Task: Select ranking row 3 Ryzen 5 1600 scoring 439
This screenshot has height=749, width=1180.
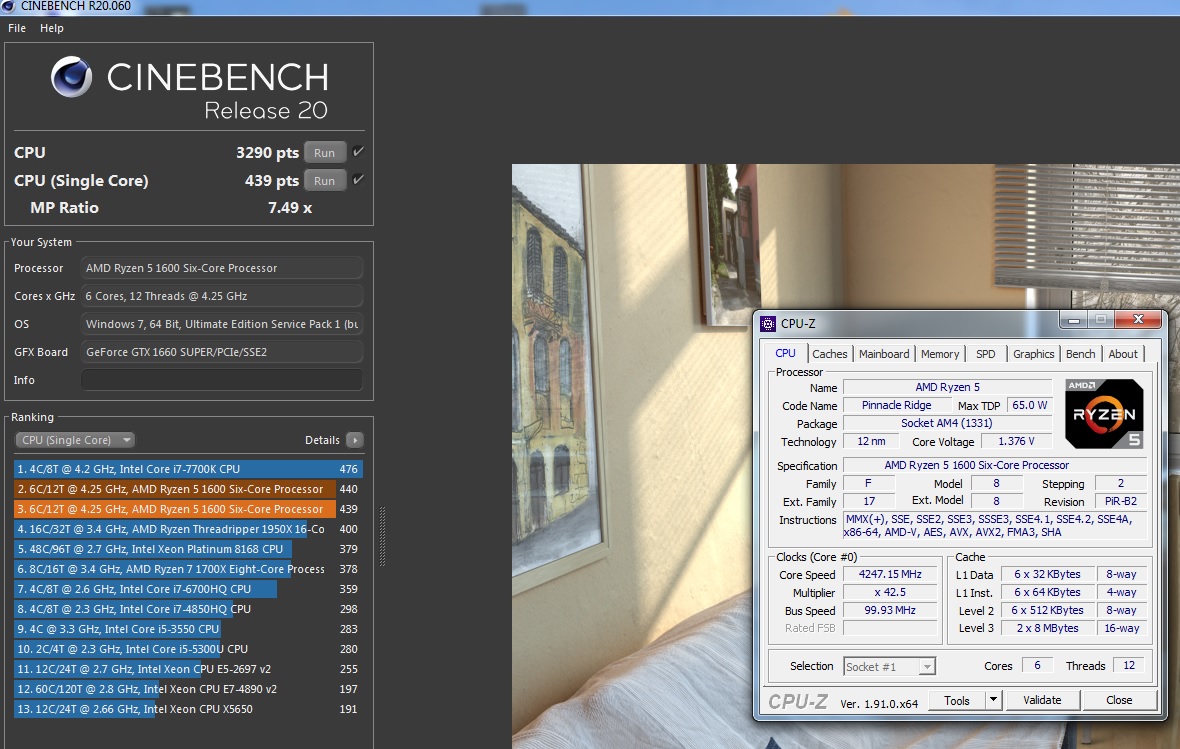Action: (x=188, y=509)
